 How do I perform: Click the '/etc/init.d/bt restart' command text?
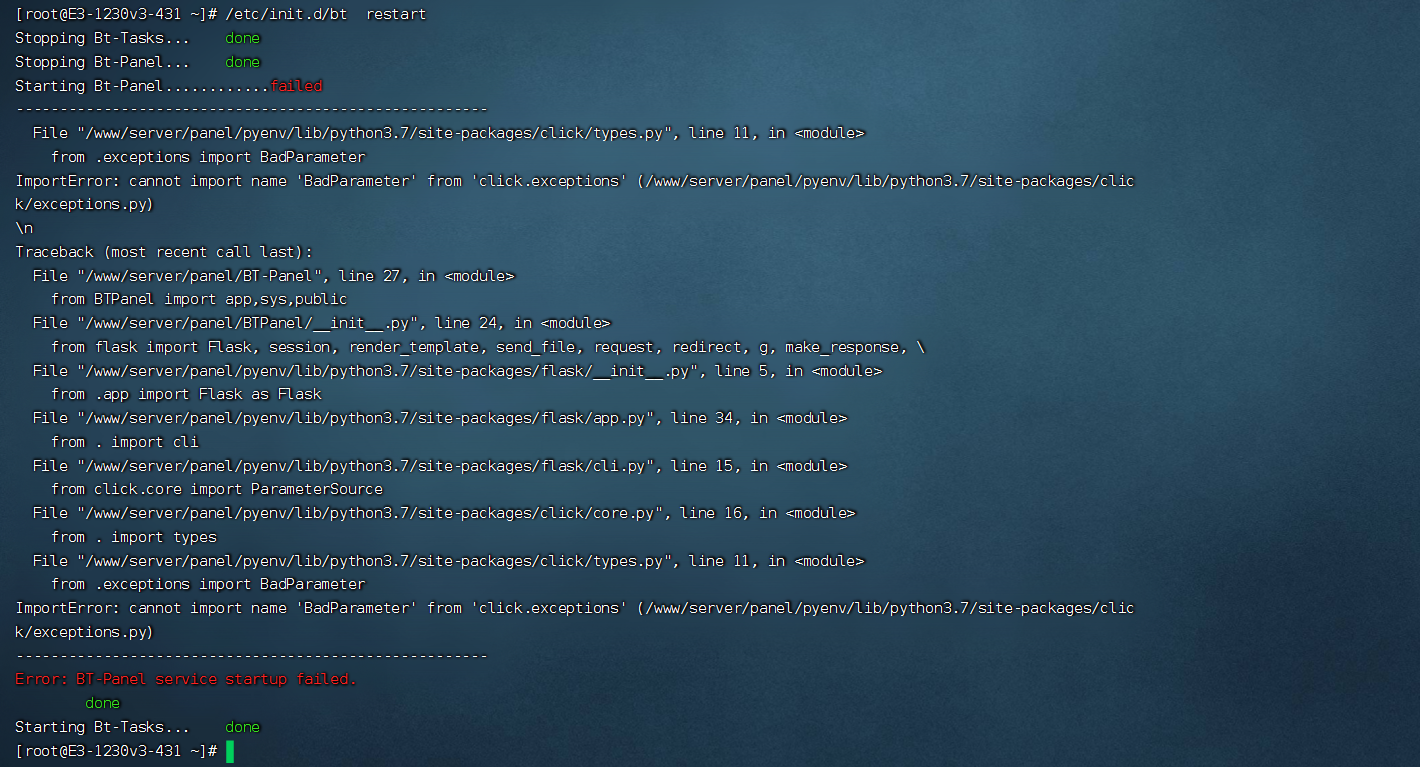[326, 14]
